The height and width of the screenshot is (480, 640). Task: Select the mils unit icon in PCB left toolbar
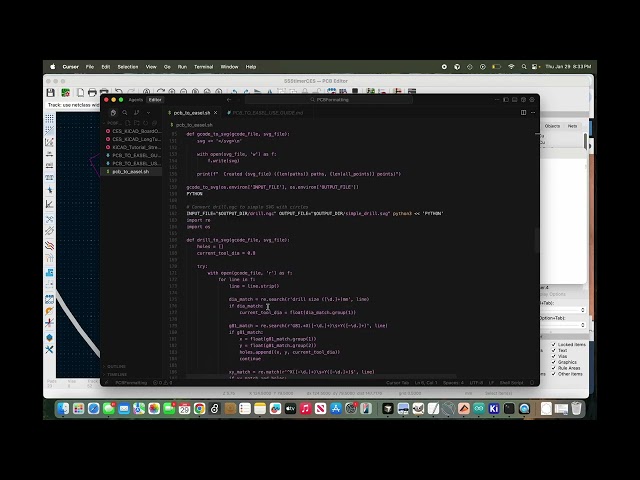[x=49, y=165]
